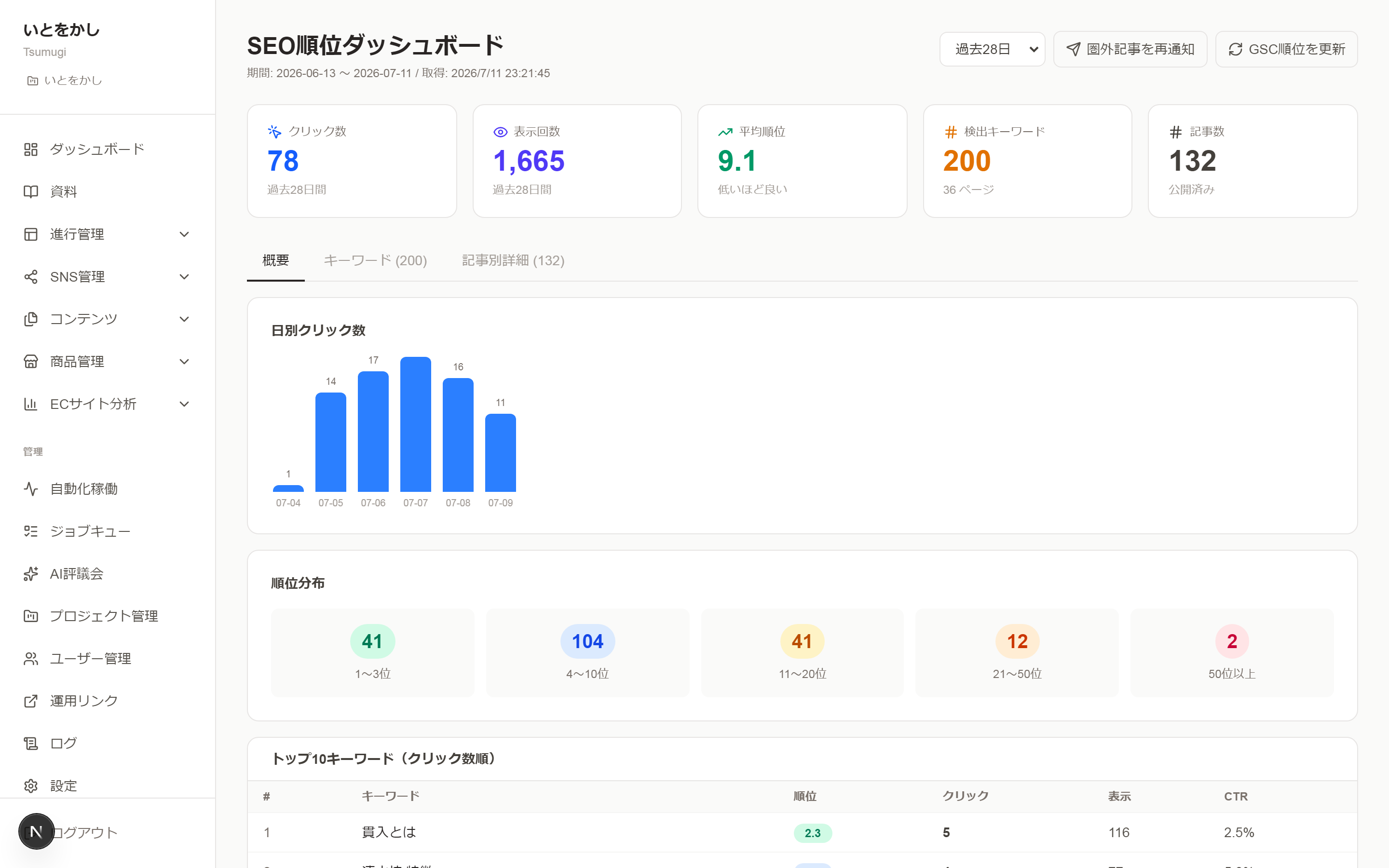Click the 資料 book icon
1389x868 pixels.
point(30,192)
